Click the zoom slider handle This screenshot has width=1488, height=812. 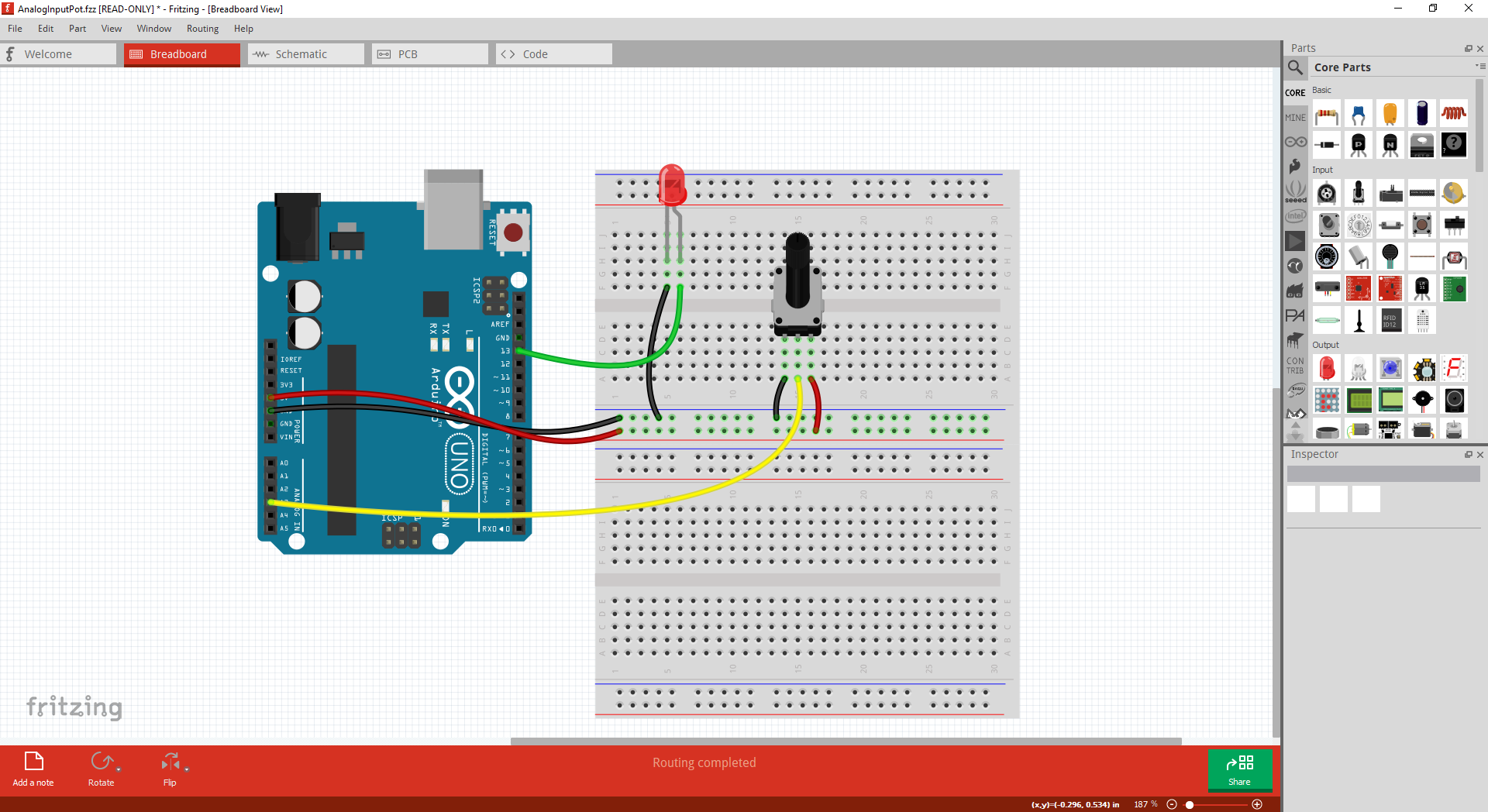click(1190, 804)
